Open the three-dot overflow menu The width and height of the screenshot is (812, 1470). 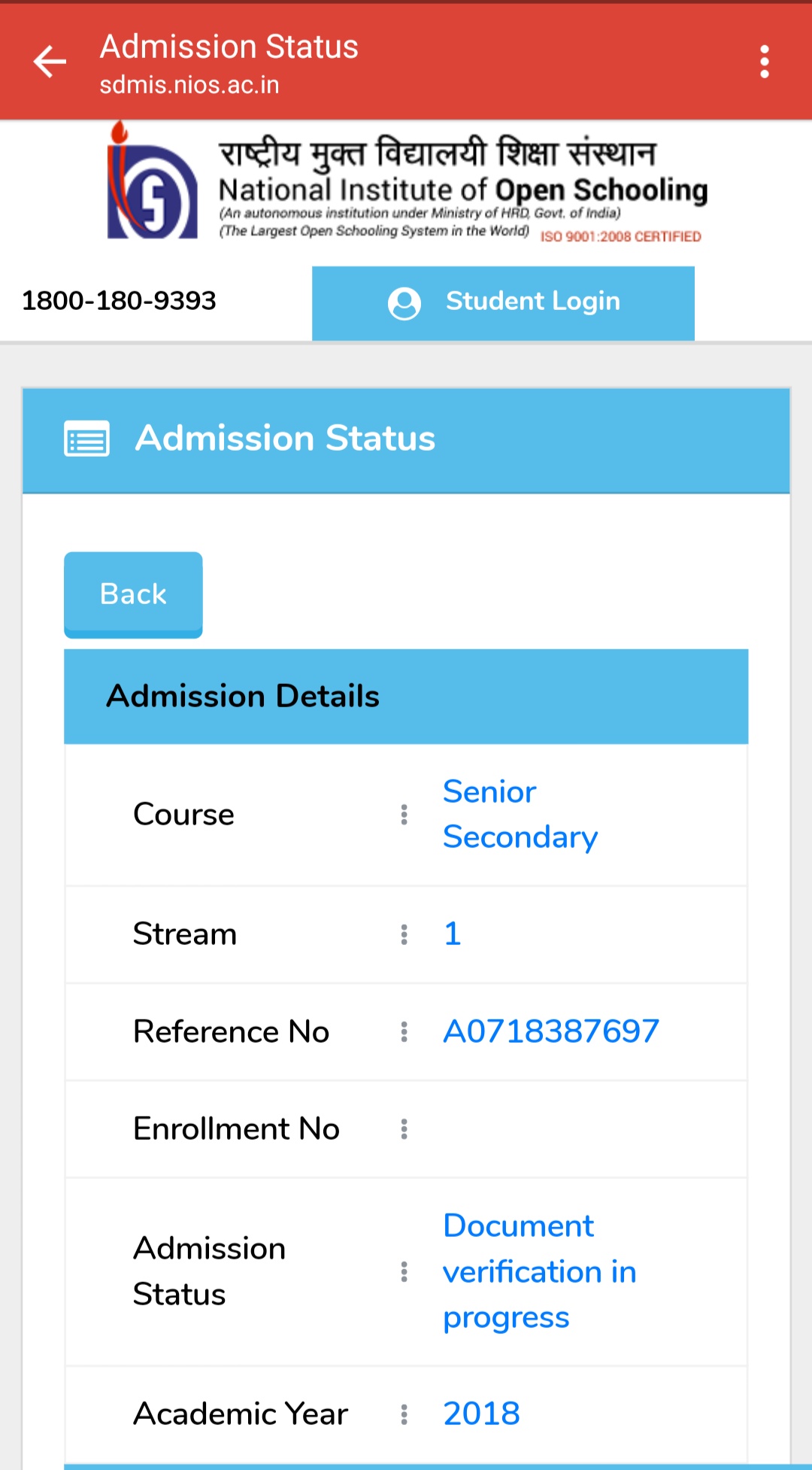point(764,62)
